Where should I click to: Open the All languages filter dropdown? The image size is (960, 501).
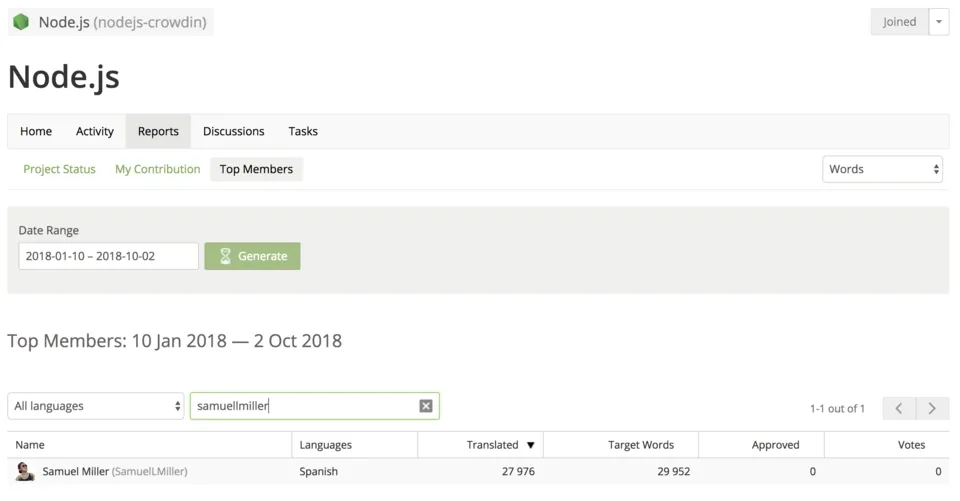point(96,406)
